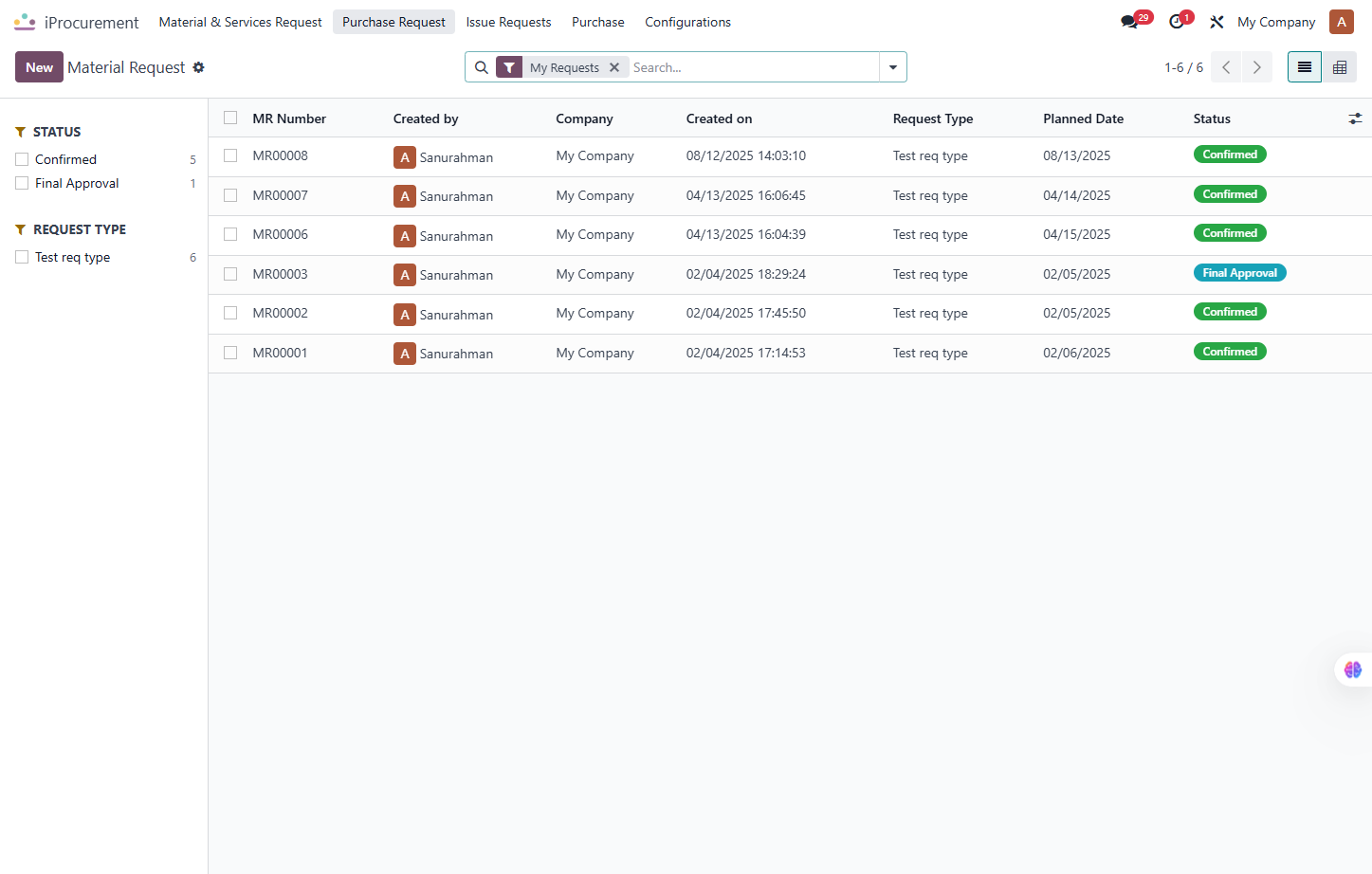The width and height of the screenshot is (1372, 874).
Task: Open the messages chat icon with 29 badge
Action: [1130, 22]
